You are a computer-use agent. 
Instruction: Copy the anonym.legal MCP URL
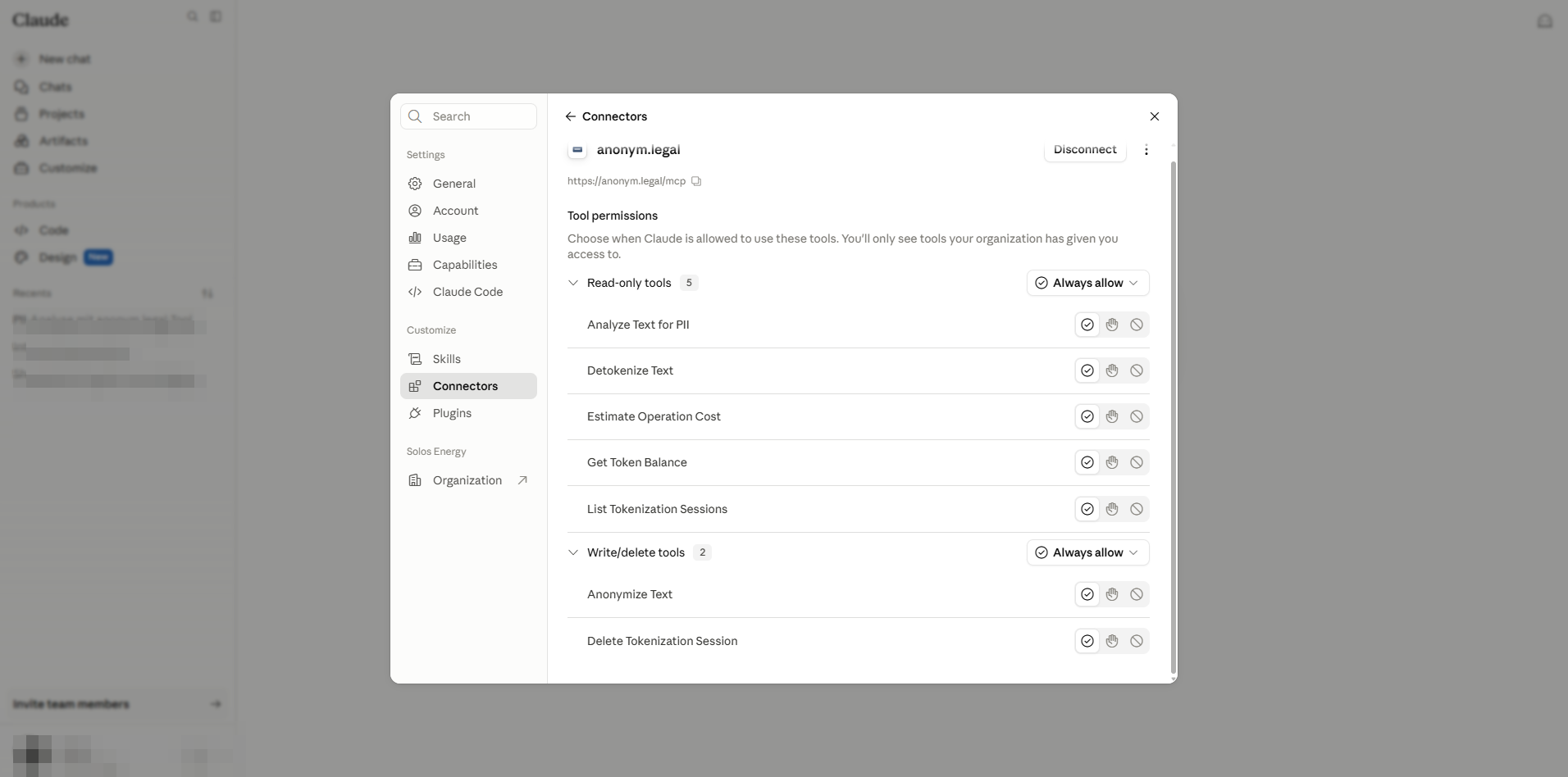(696, 181)
